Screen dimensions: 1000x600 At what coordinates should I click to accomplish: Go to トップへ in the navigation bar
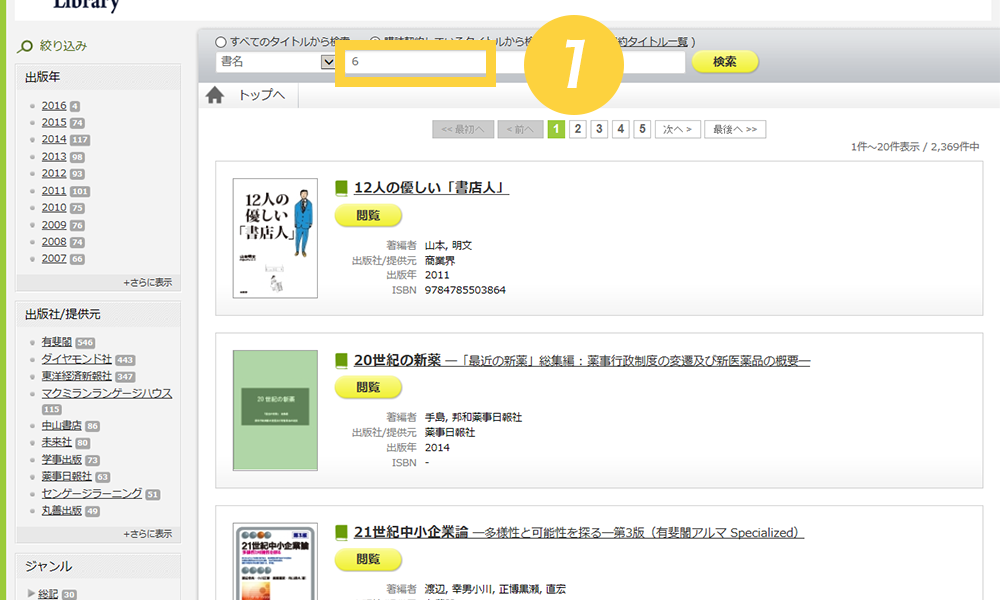(x=261, y=95)
